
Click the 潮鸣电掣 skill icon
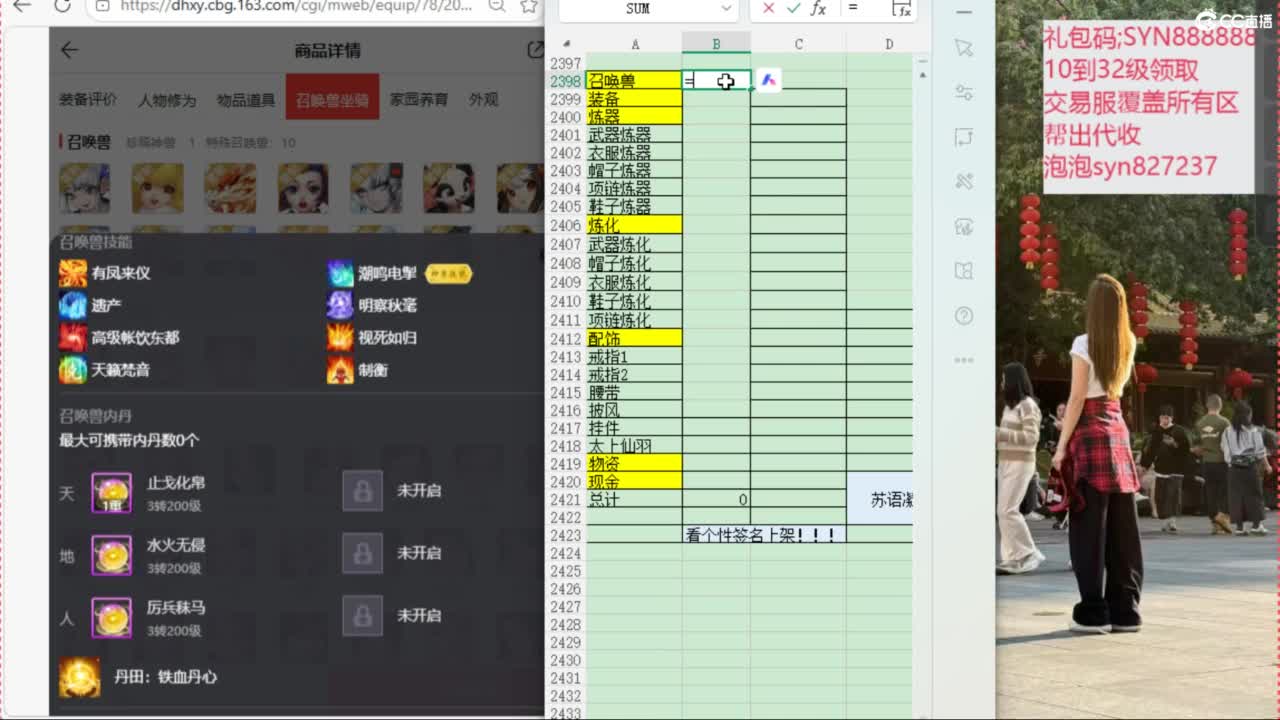[341, 273]
